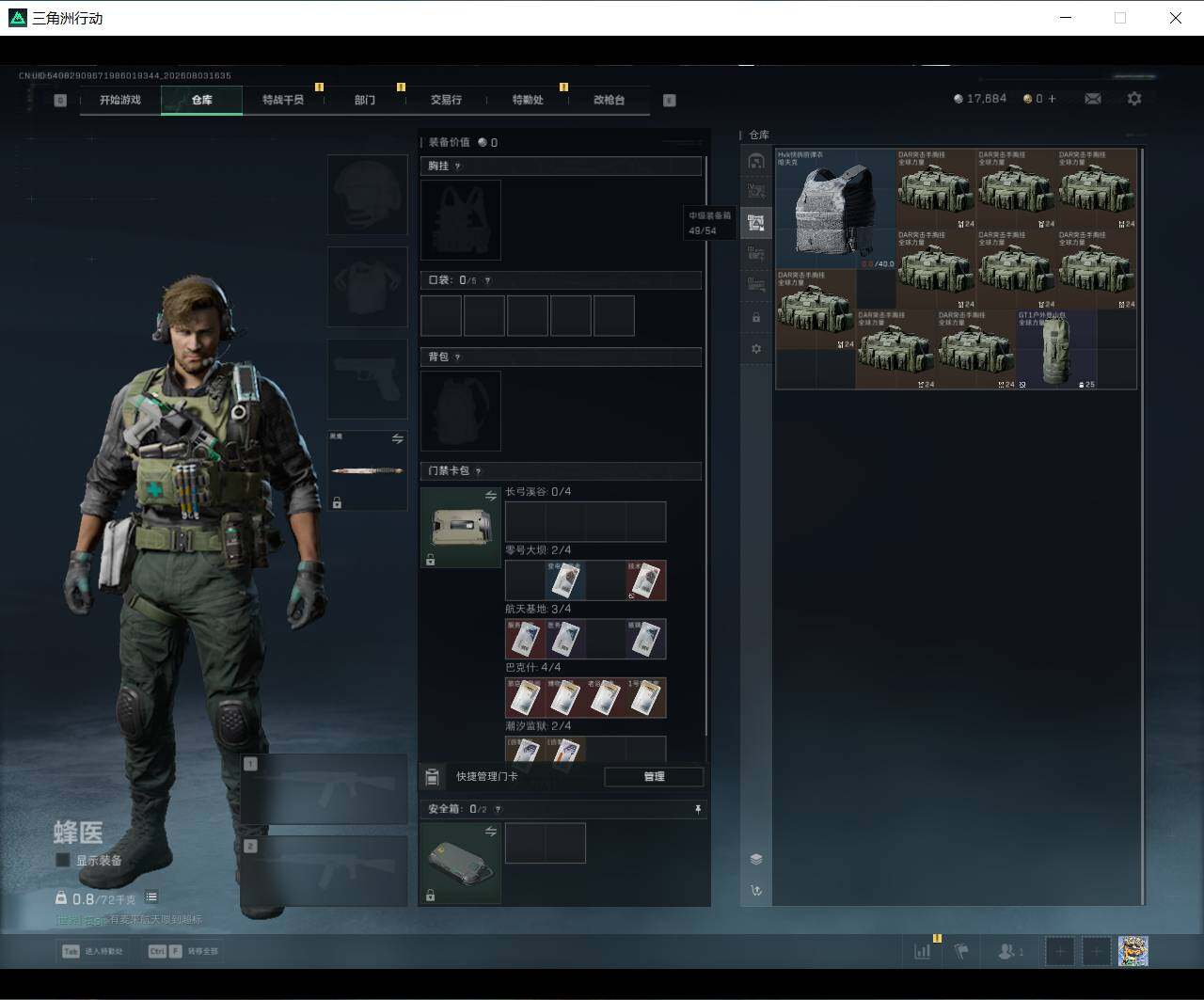This screenshot has width=1204, height=1000.
Task: Click the melee knife slot
Action: [368, 471]
